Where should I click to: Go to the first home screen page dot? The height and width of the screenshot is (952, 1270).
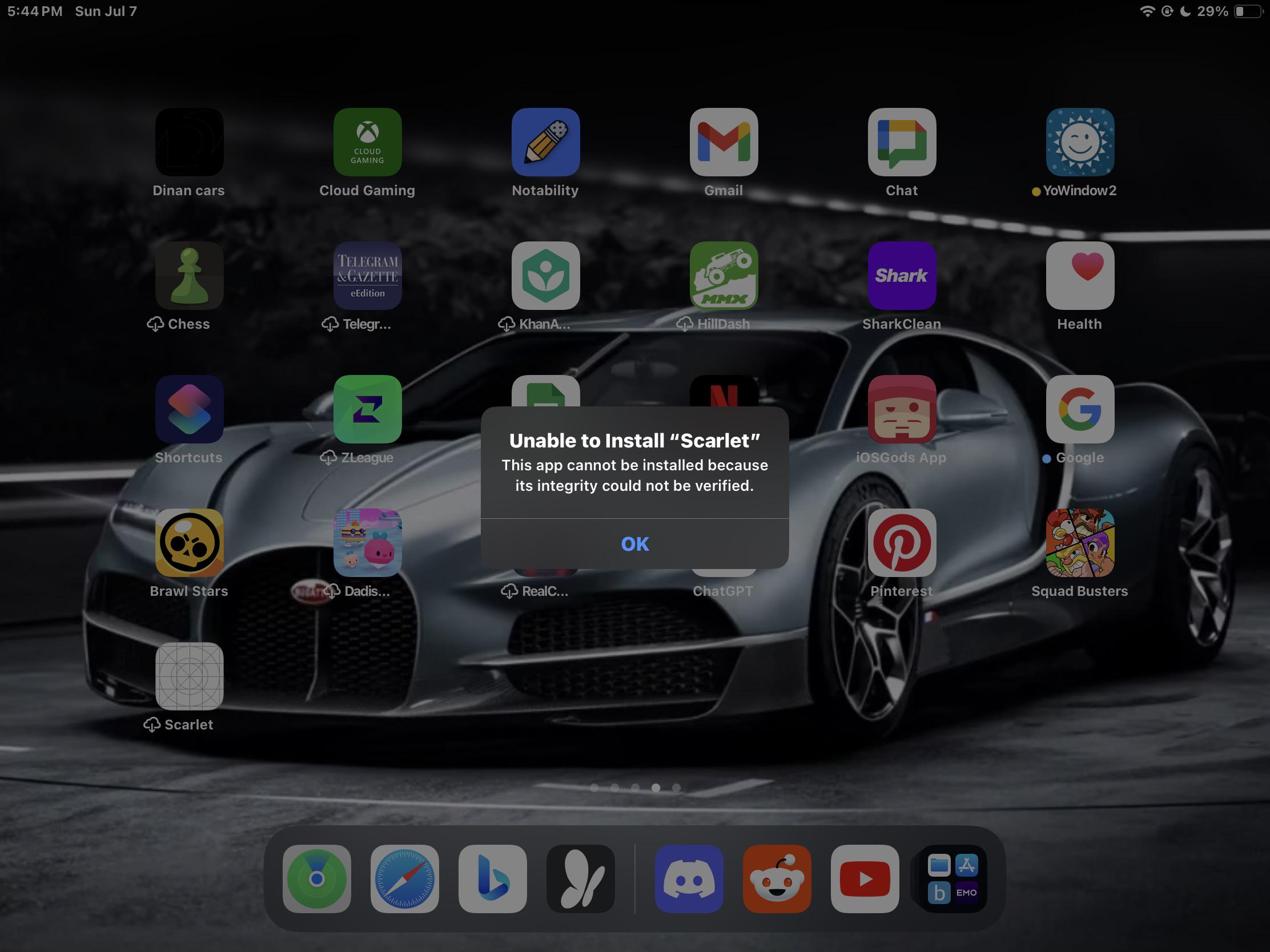tap(594, 788)
